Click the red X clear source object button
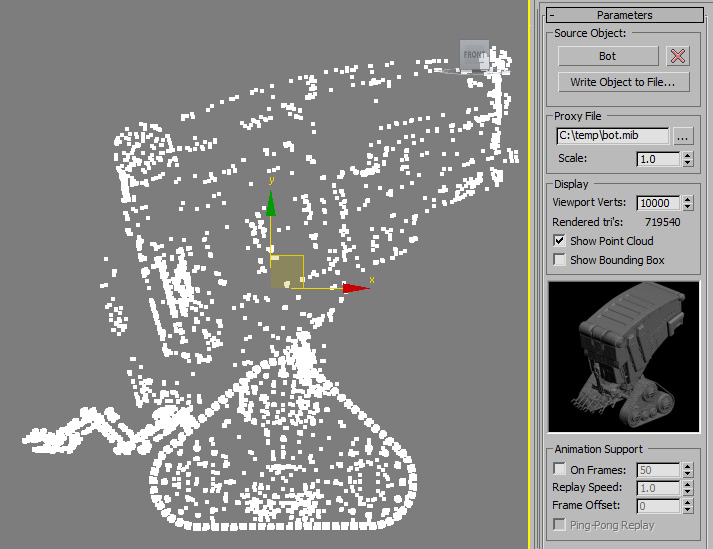 [x=678, y=56]
